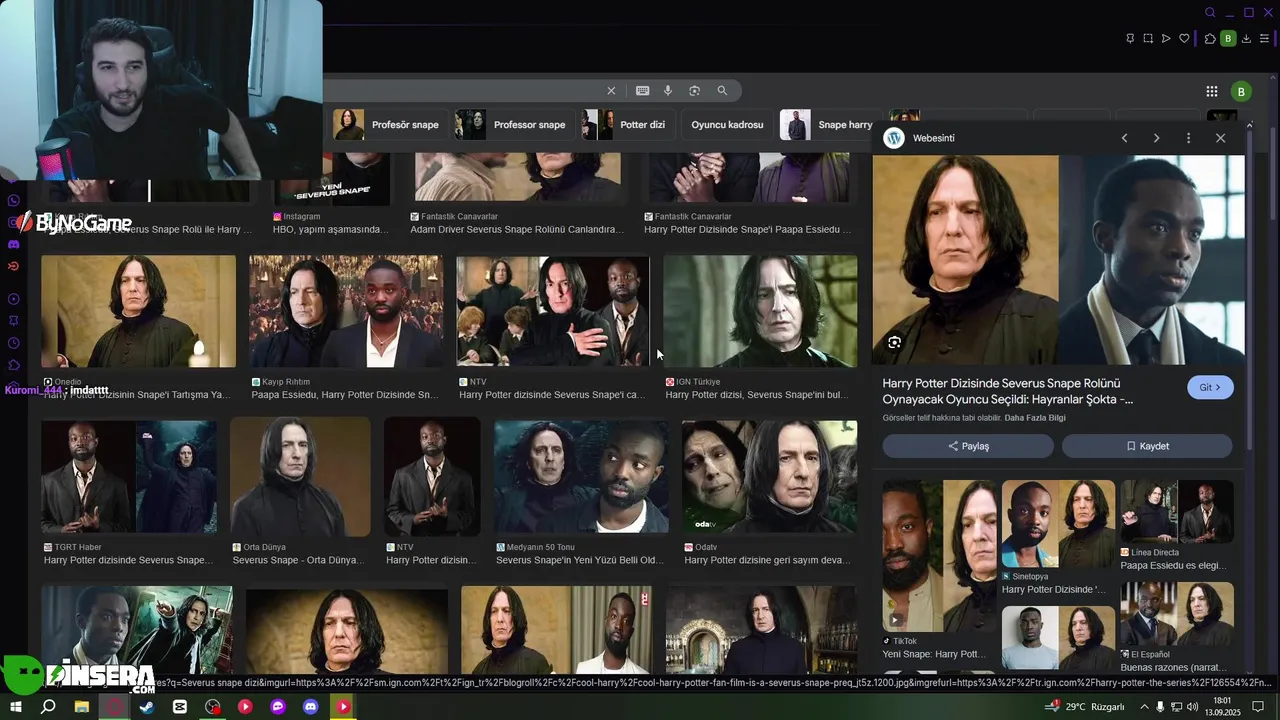This screenshot has width=1280, height=720.
Task: Open the green B browser profile badge
Action: click(x=1228, y=39)
